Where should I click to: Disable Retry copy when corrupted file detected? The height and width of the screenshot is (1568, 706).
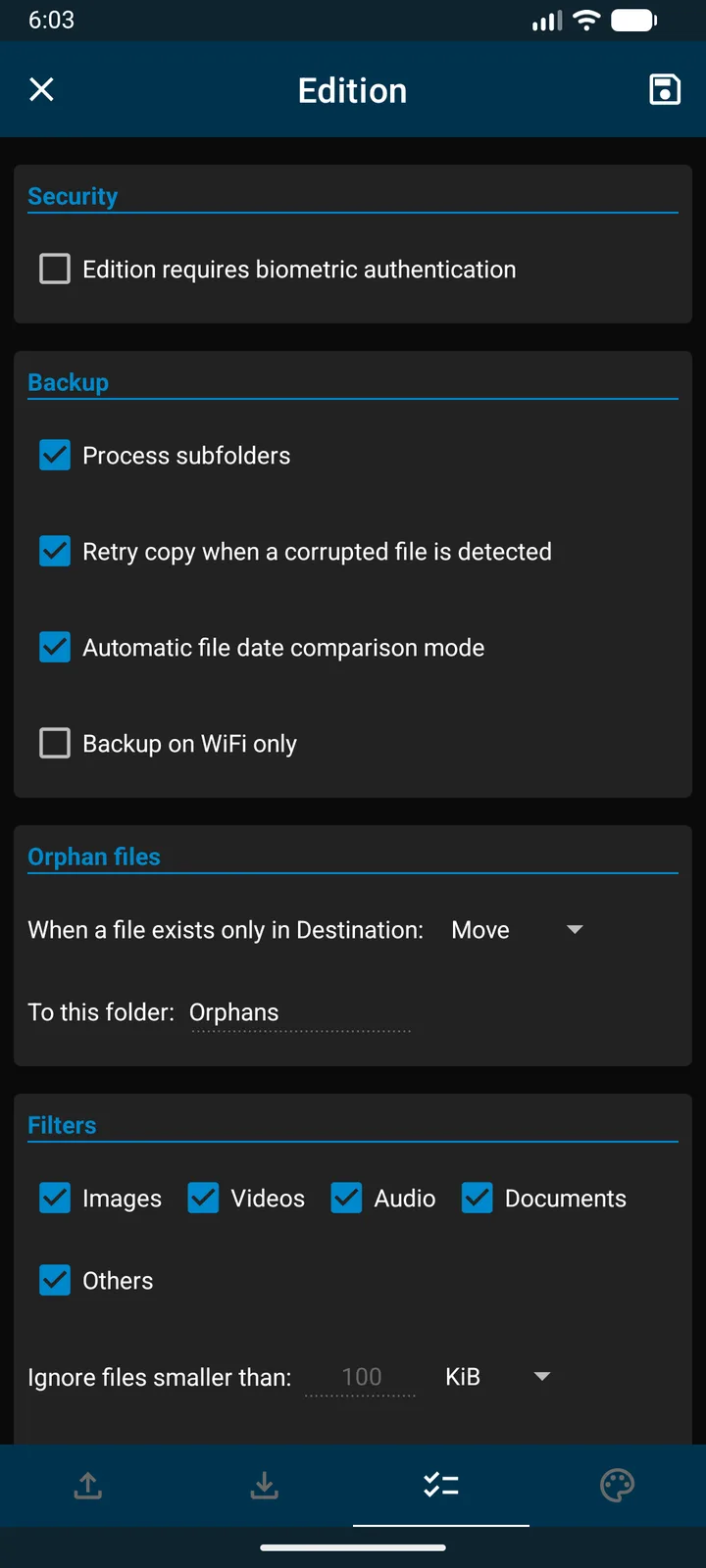(x=55, y=551)
